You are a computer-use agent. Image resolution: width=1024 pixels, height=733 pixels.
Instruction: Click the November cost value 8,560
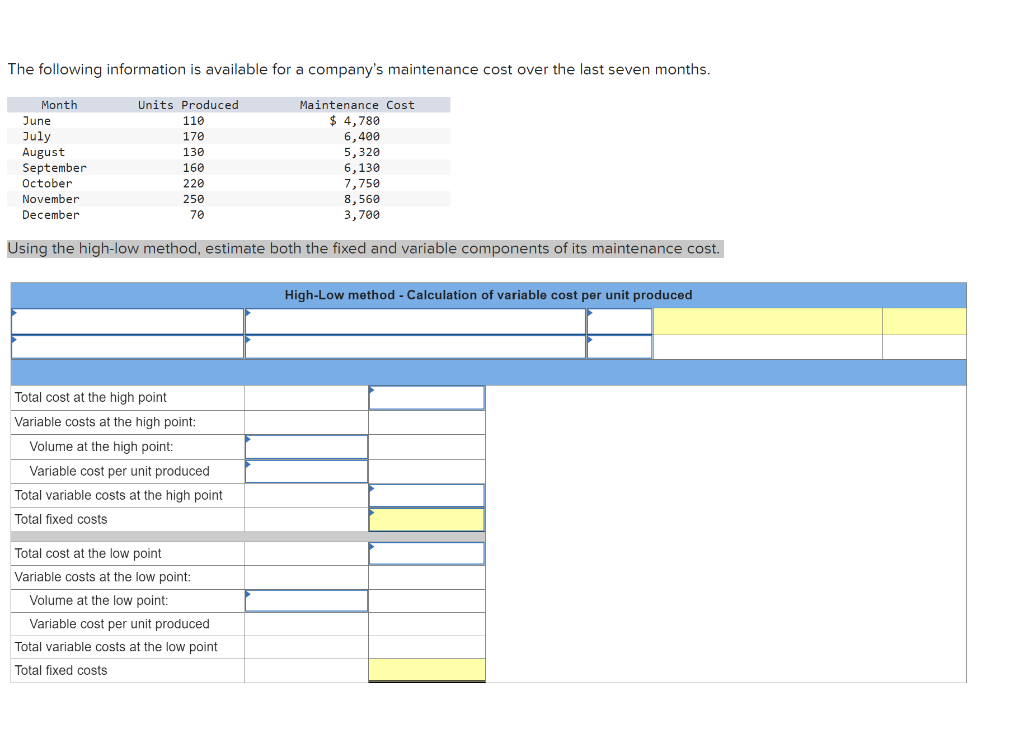point(362,199)
